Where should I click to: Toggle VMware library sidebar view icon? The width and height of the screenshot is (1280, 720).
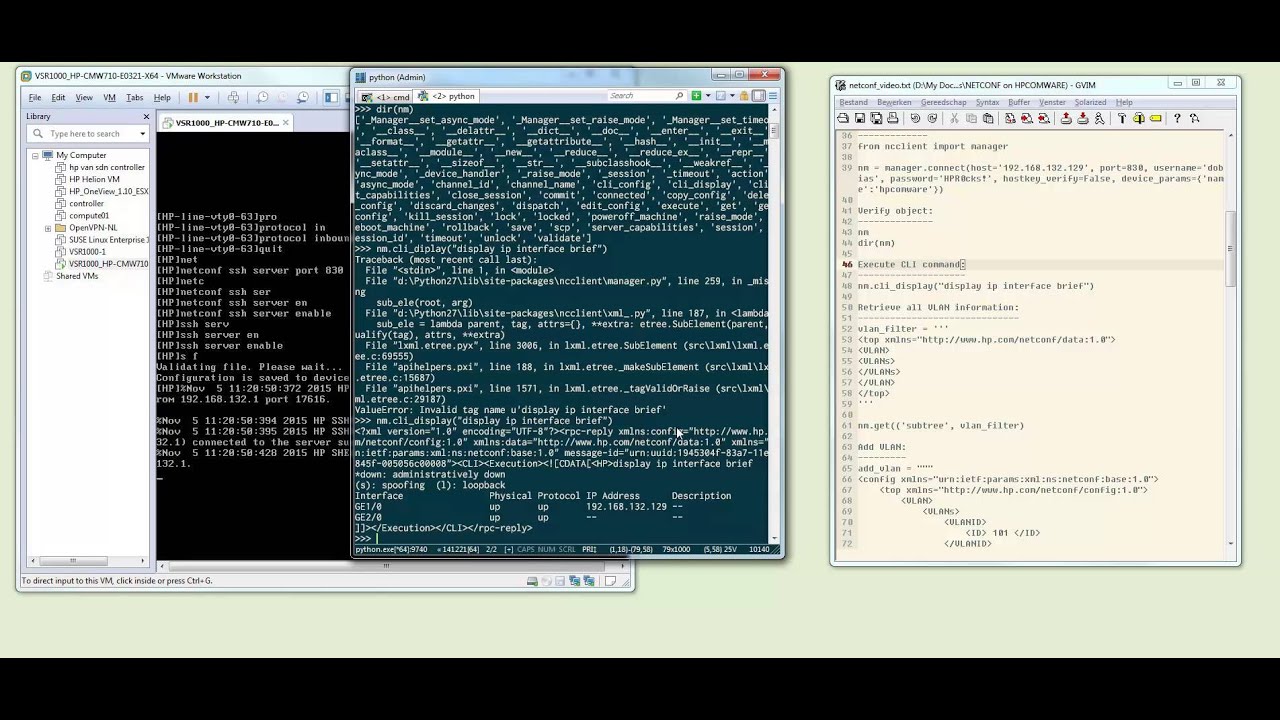(x=331, y=97)
